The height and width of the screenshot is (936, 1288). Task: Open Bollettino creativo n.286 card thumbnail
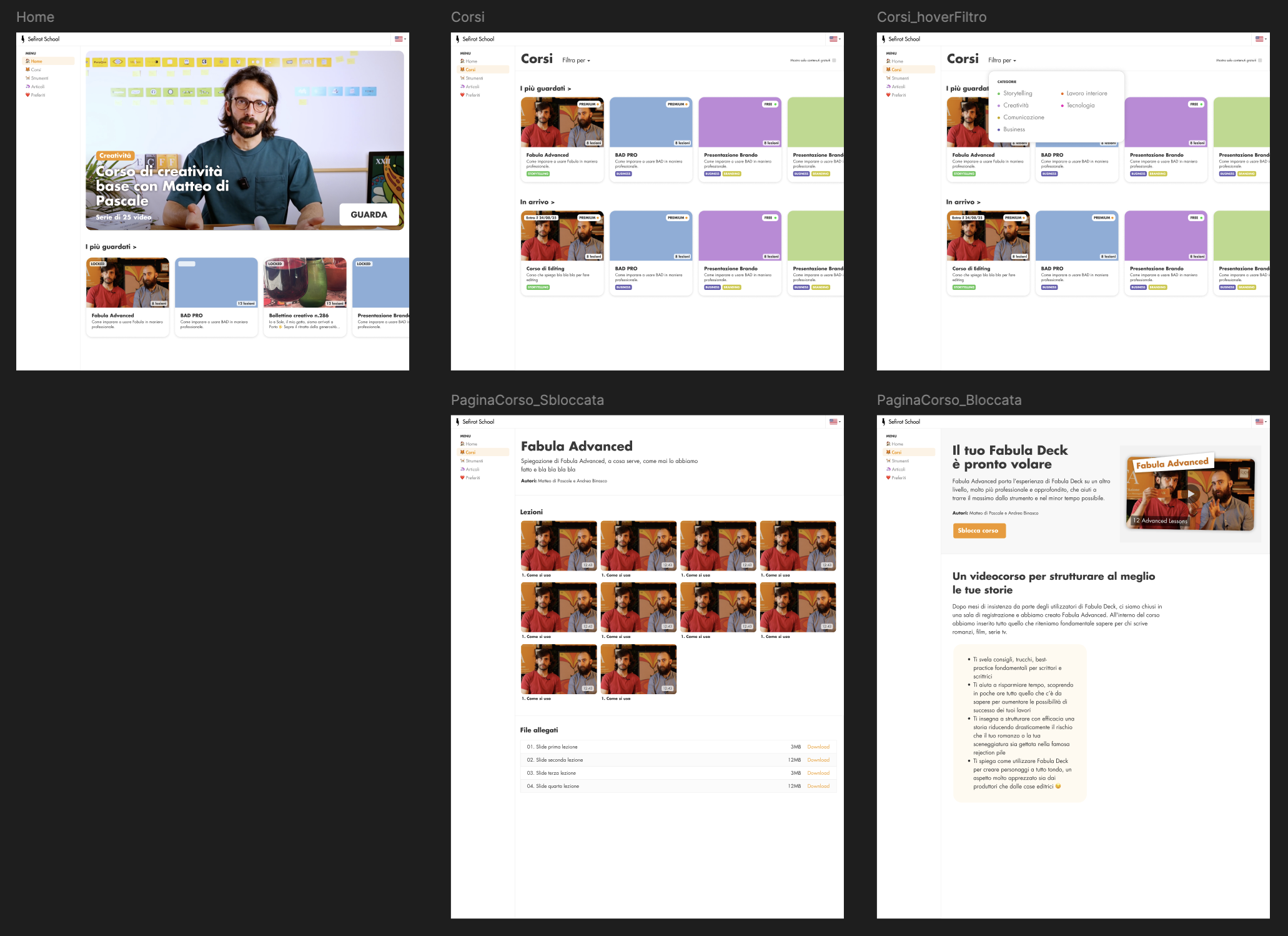305,282
